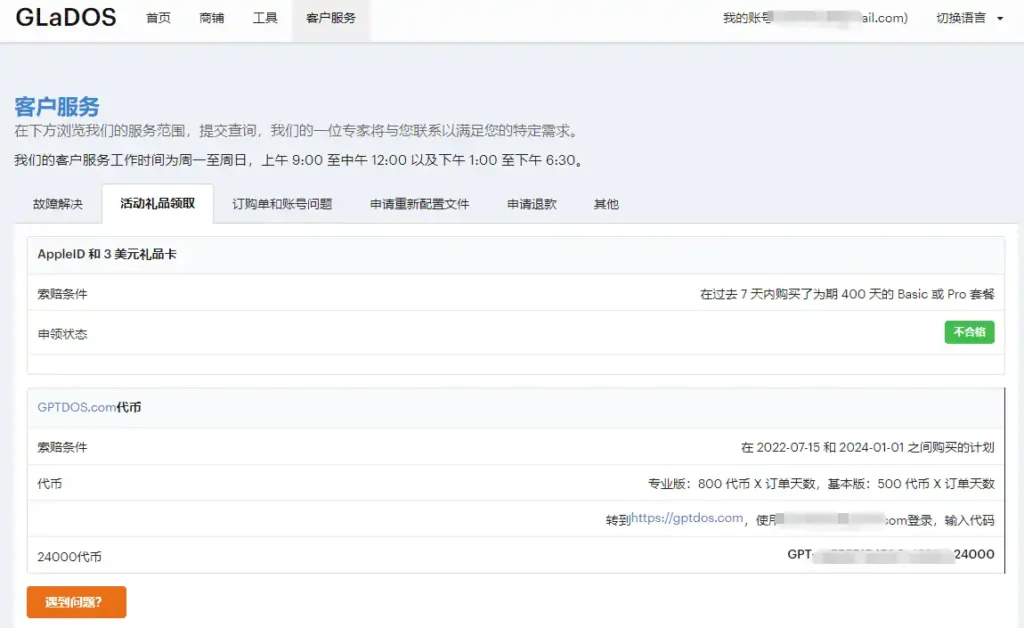Click the 24000代币 row label
The width and height of the screenshot is (1024, 628).
click(x=69, y=557)
